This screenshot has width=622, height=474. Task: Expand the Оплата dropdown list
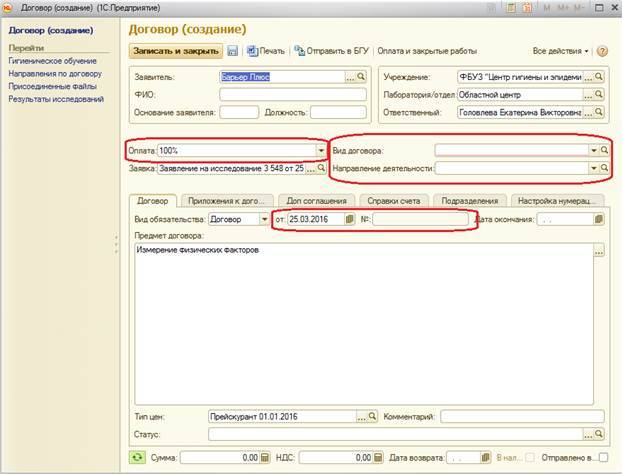coord(321,149)
